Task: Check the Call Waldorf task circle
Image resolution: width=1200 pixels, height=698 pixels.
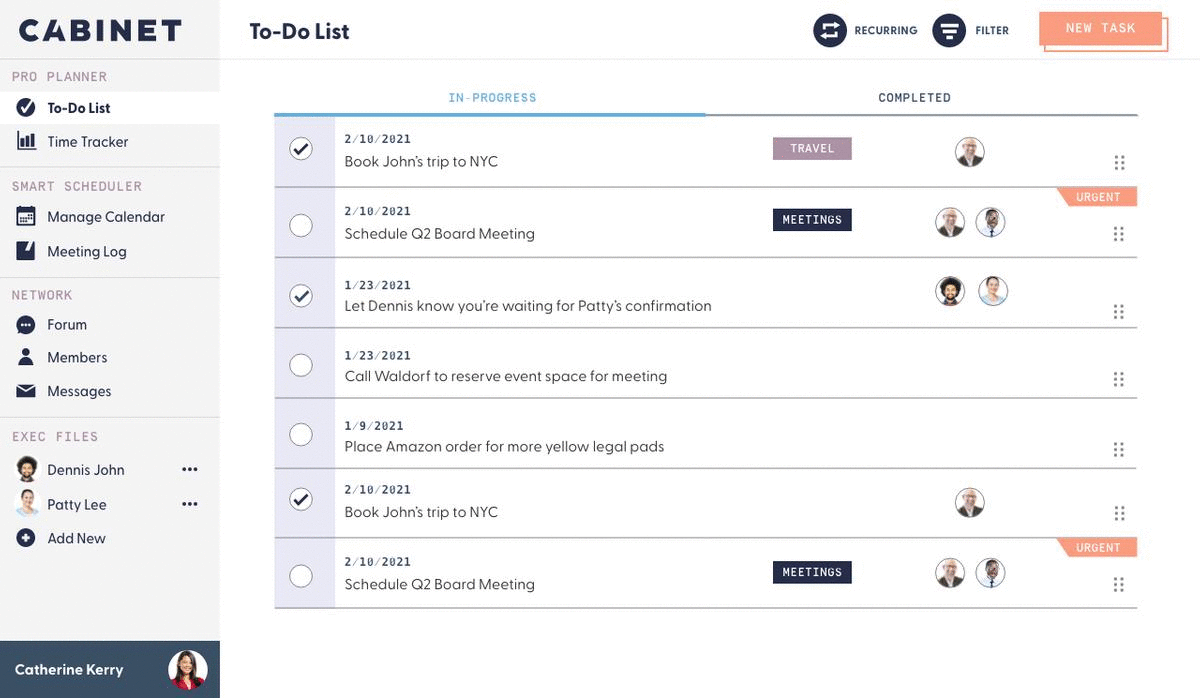Action: coord(301,365)
